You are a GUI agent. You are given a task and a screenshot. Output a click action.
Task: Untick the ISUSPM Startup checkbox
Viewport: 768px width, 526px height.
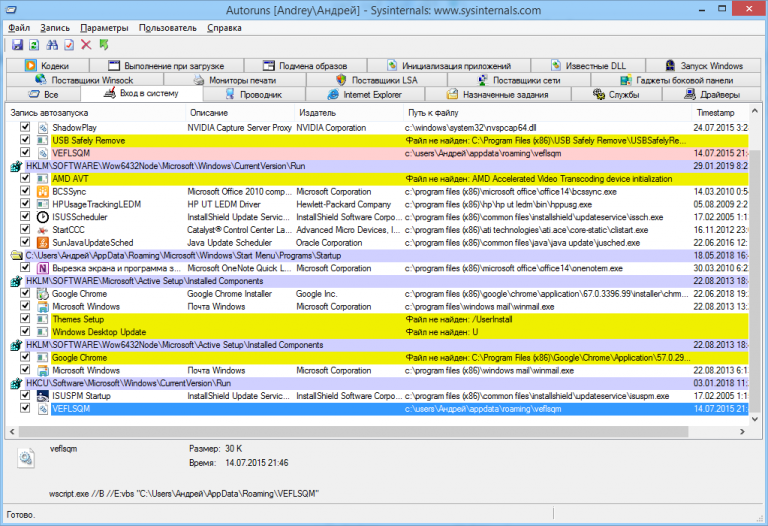click(x=25, y=396)
